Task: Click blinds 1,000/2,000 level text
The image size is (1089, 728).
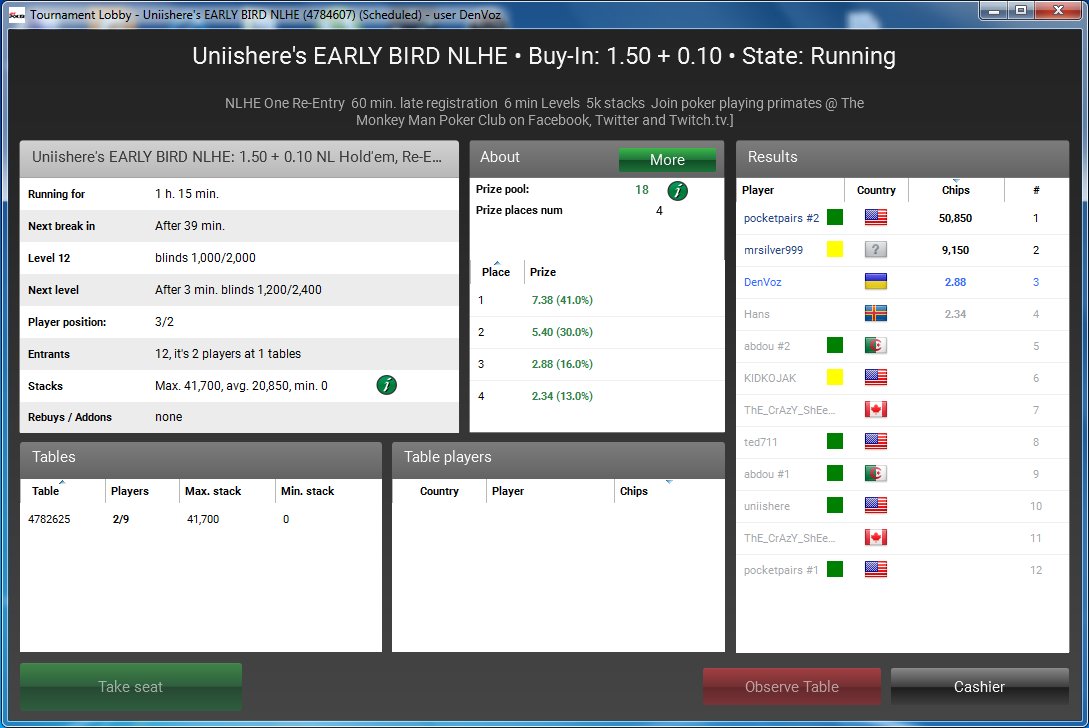Action: click(205, 258)
